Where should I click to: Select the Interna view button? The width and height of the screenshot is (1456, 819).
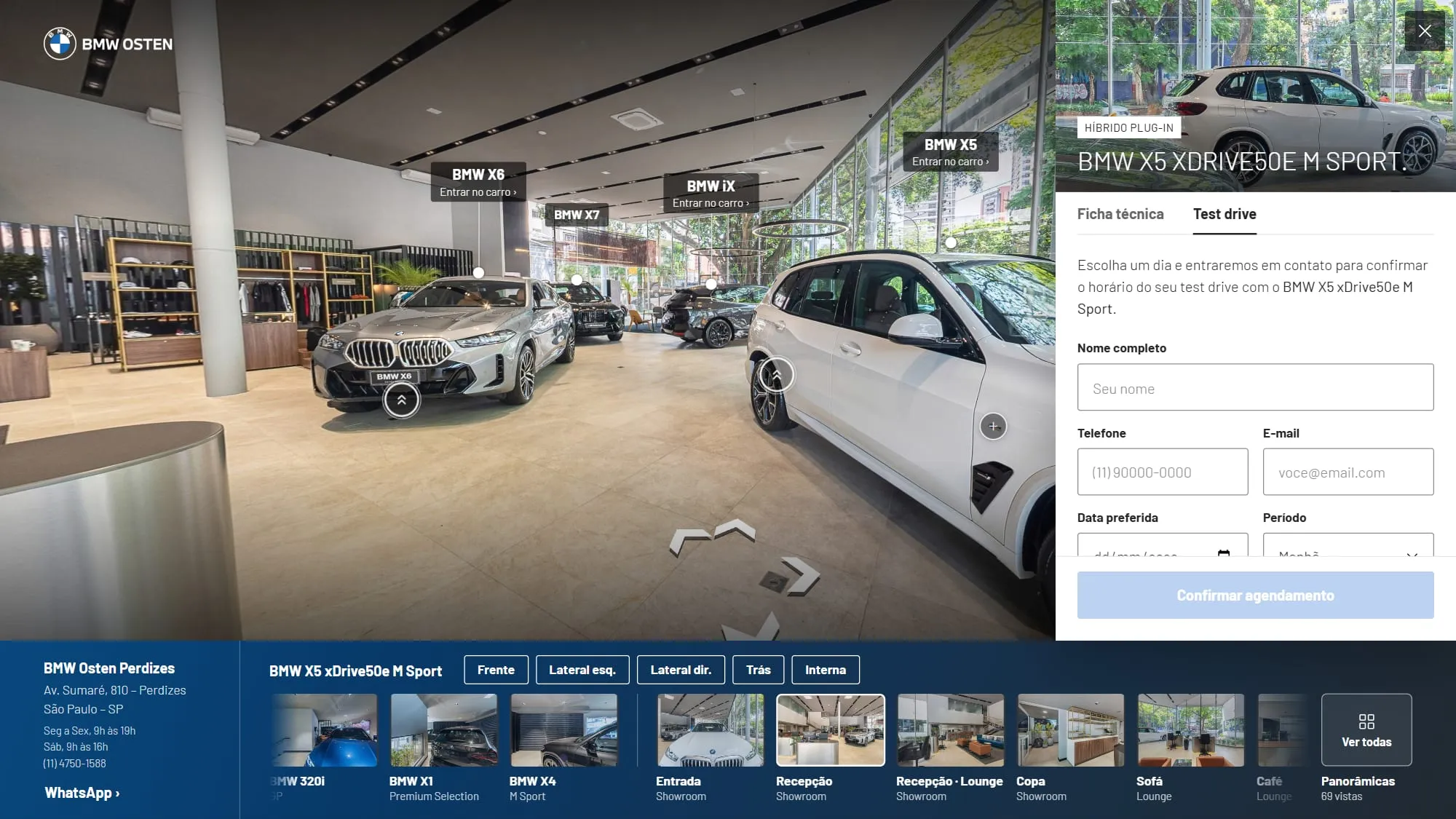[826, 670]
